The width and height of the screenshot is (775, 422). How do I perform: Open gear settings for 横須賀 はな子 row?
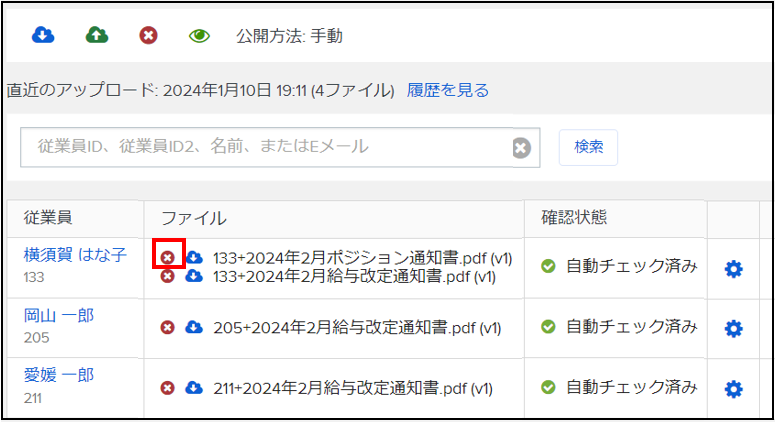pyautogui.click(x=733, y=269)
